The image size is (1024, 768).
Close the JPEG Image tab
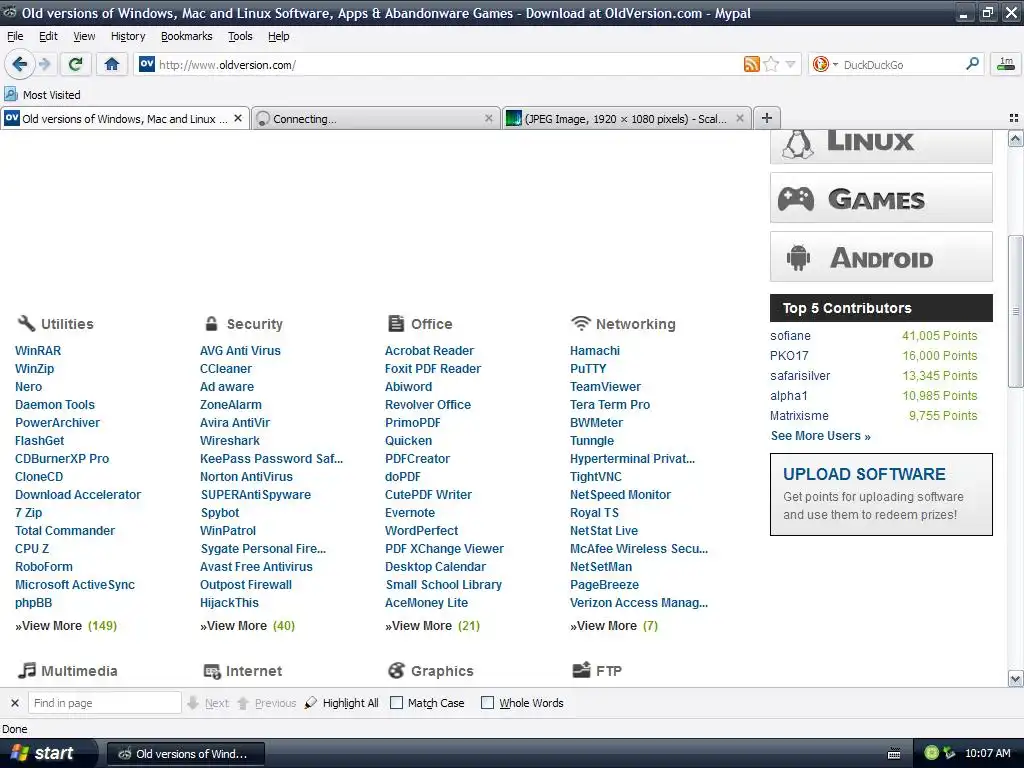coord(740,118)
